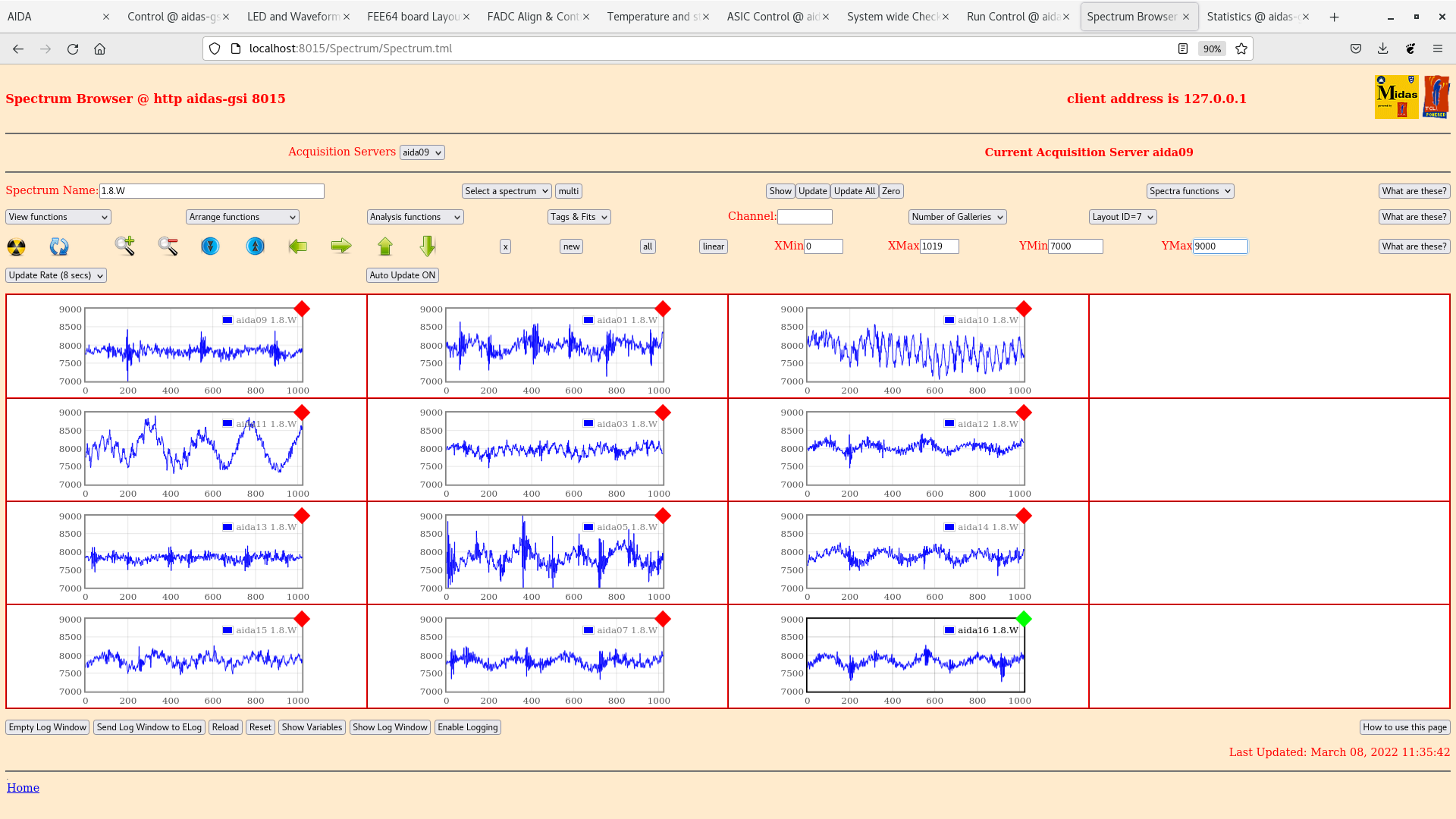Open the Select a spectrum dropdown
Image resolution: width=1456 pixels, height=819 pixels.
pos(507,191)
